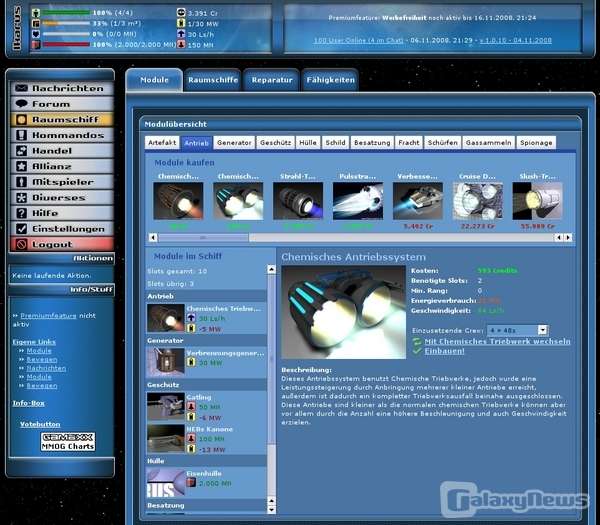Click the Handel menu icon
The height and width of the screenshot is (525, 600).
tap(20, 150)
